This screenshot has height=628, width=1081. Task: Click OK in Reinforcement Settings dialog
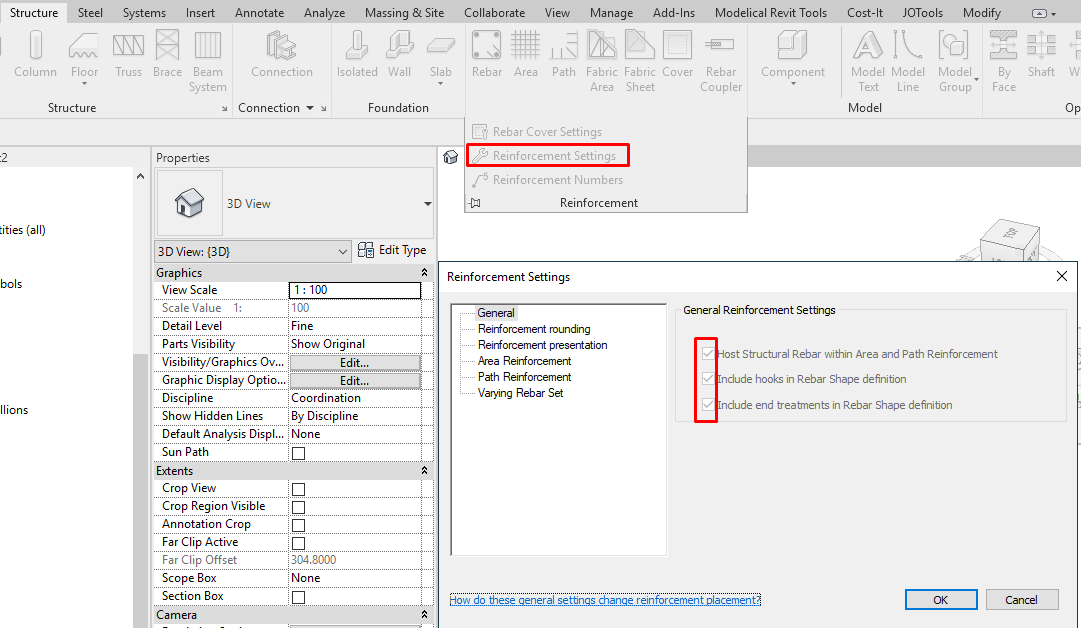click(940, 600)
